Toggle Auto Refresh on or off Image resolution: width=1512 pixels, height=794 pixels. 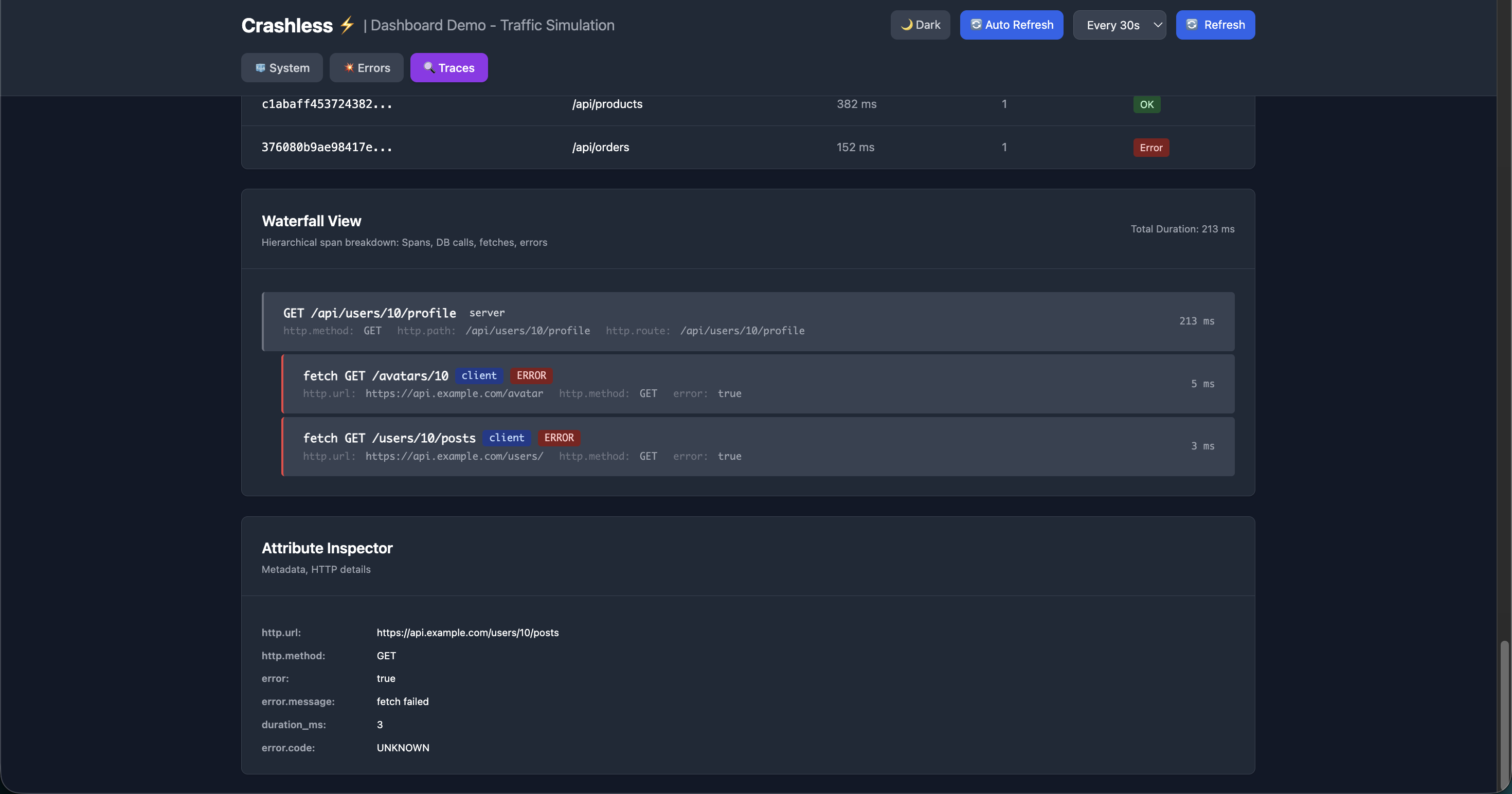pyautogui.click(x=1011, y=25)
